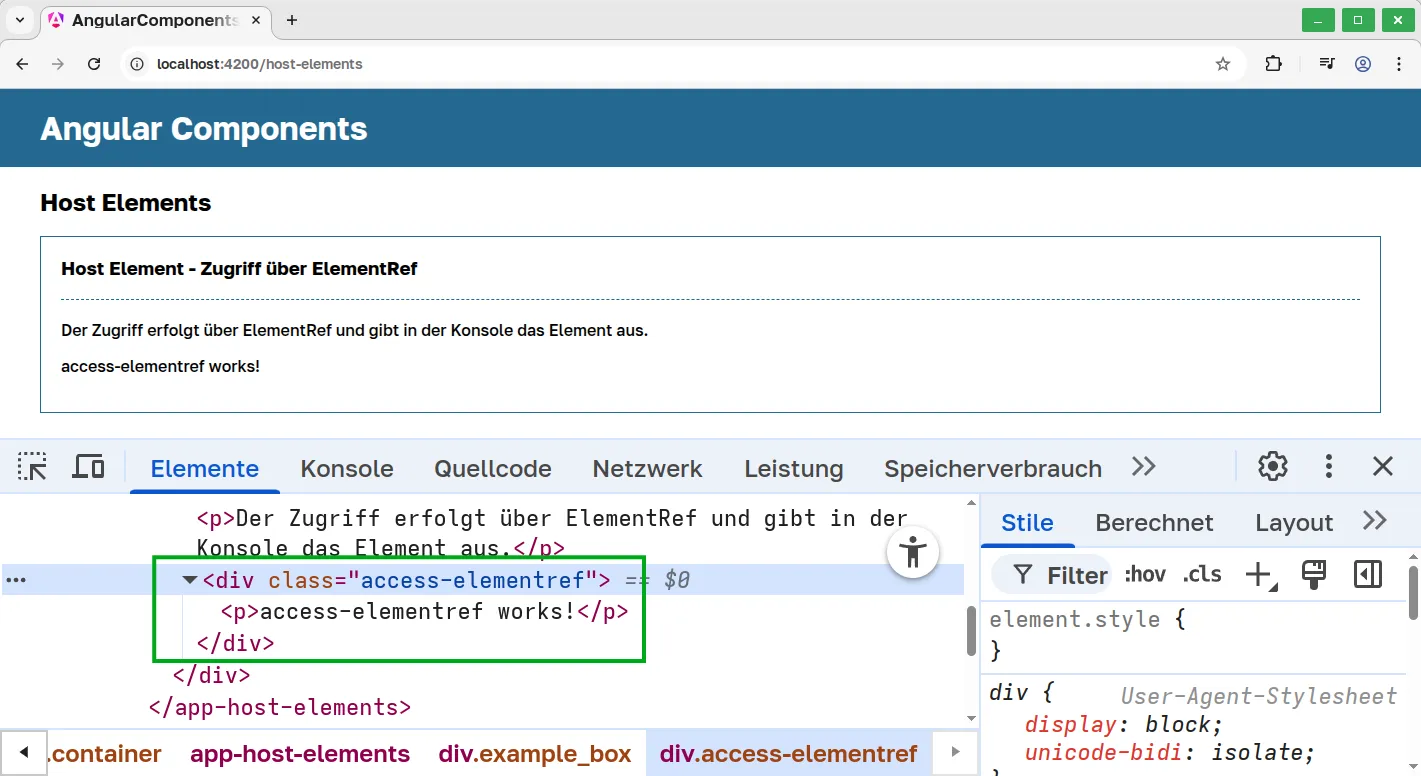Show more DevTools tabs chevron
1421x776 pixels.
(1143, 466)
